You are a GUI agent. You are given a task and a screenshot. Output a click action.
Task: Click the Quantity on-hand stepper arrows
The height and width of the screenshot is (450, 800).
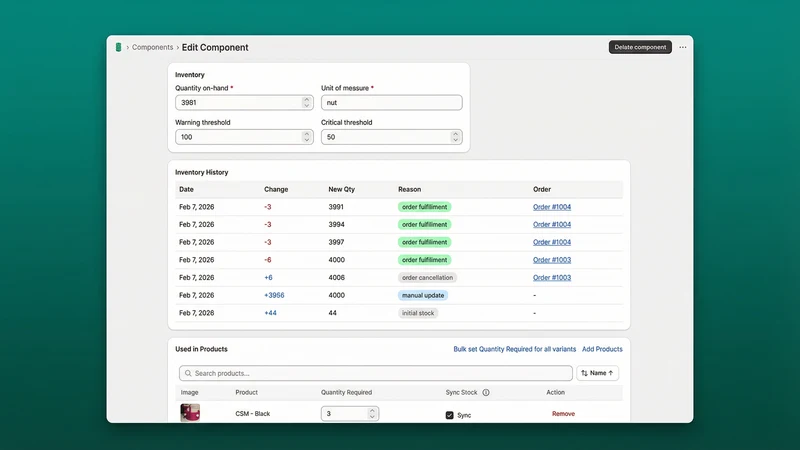pos(306,103)
